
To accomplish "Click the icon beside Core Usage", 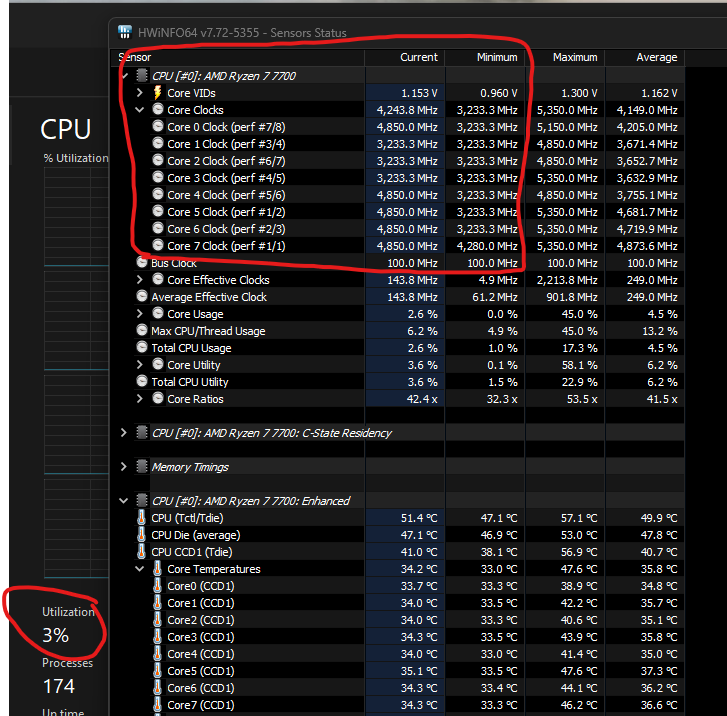I will pyautogui.click(x=158, y=313).
